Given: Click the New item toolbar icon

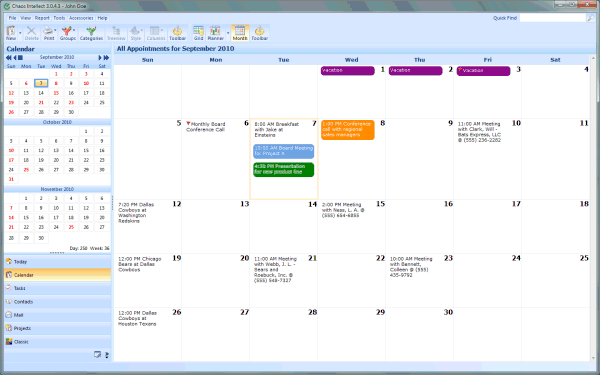Looking at the screenshot, I should point(11,33).
